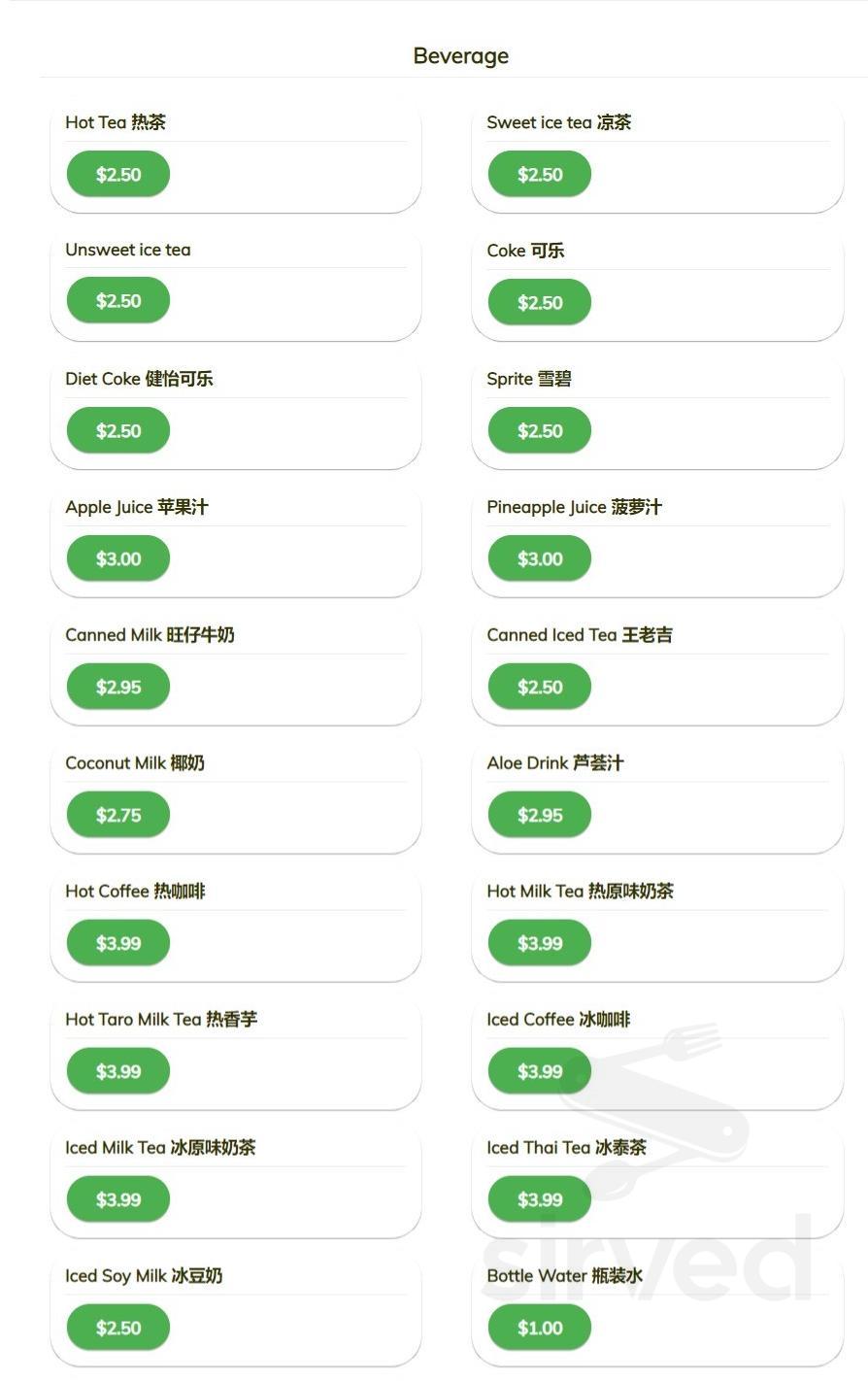Pick the Canned Milk $2.95 button

(118, 688)
